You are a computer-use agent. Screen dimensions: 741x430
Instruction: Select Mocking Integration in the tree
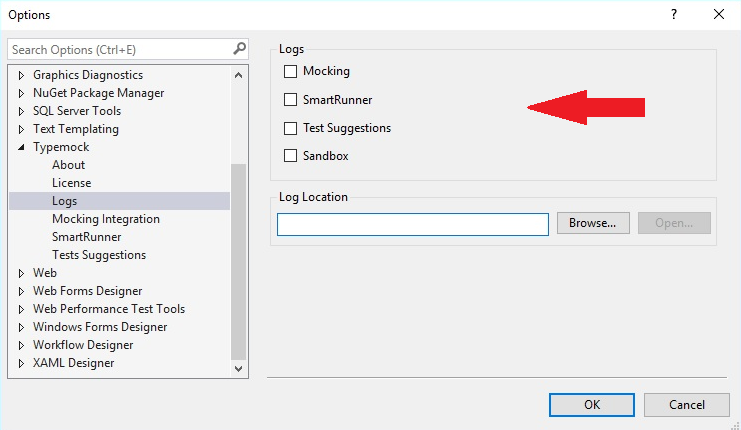point(106,219)
